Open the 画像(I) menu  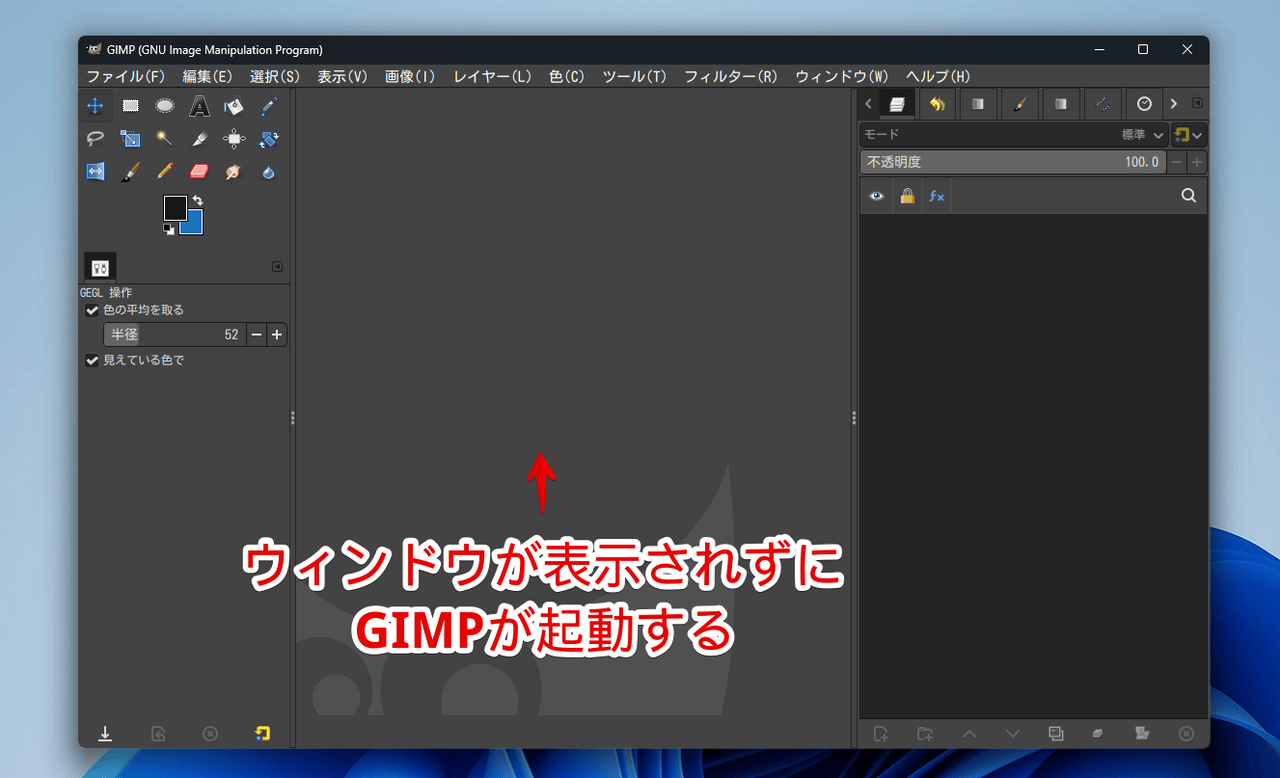click(409, 76)
